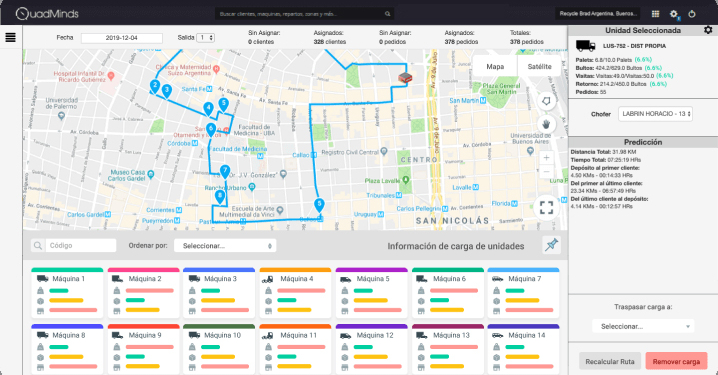The width and height of the screenshot is (718, 375).
Task: Click the Distancia Total 31.98 KM text
Action: [x=603, y=152]
